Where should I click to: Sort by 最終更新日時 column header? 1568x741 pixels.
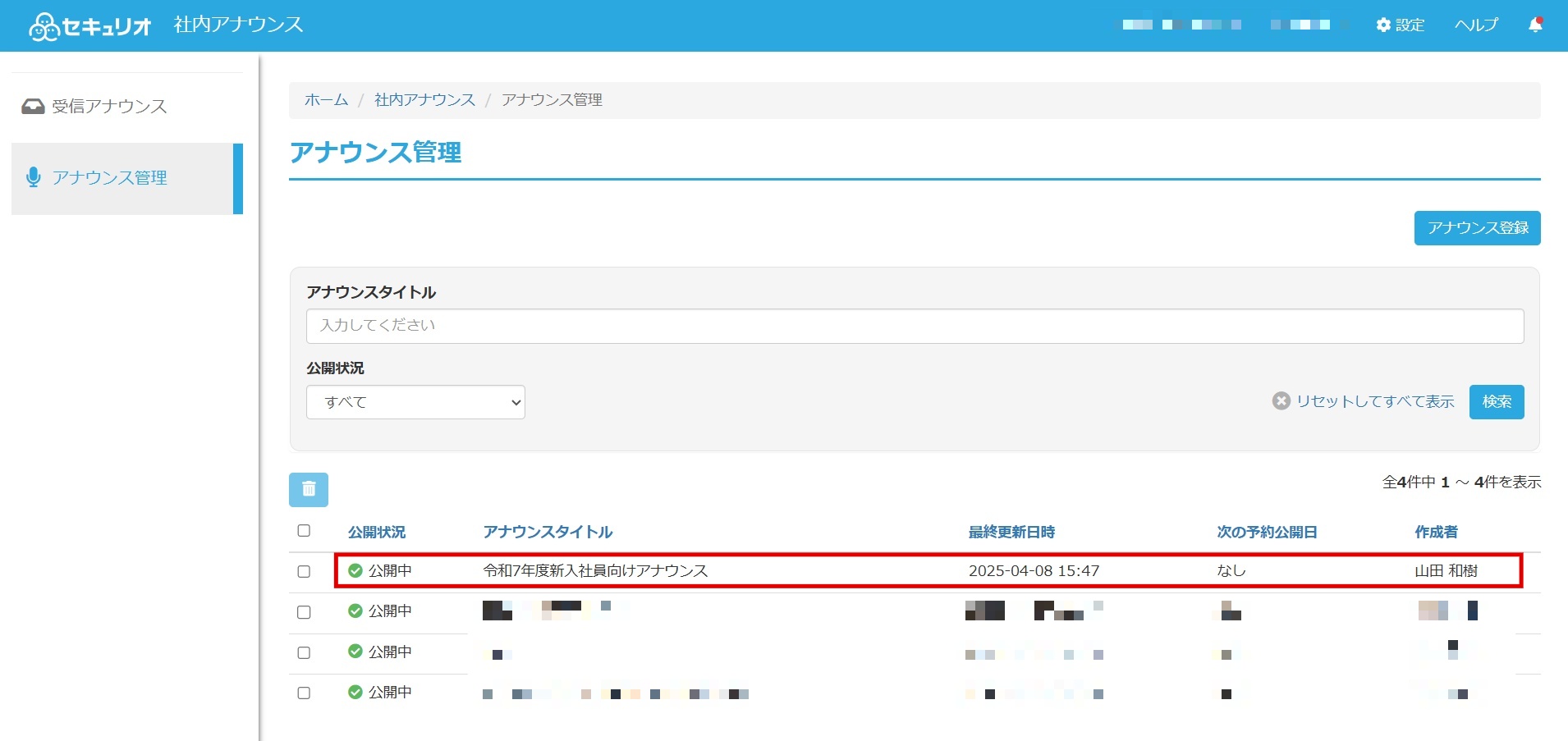tap(1011, 532)
